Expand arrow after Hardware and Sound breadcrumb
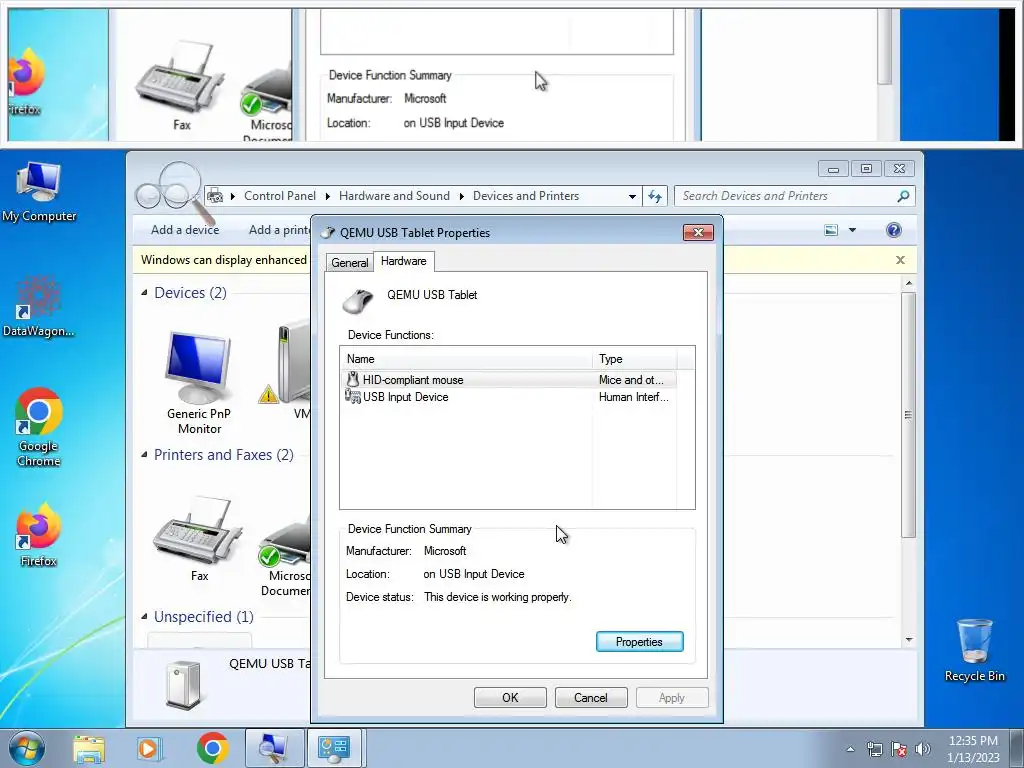 pos(461,196)
